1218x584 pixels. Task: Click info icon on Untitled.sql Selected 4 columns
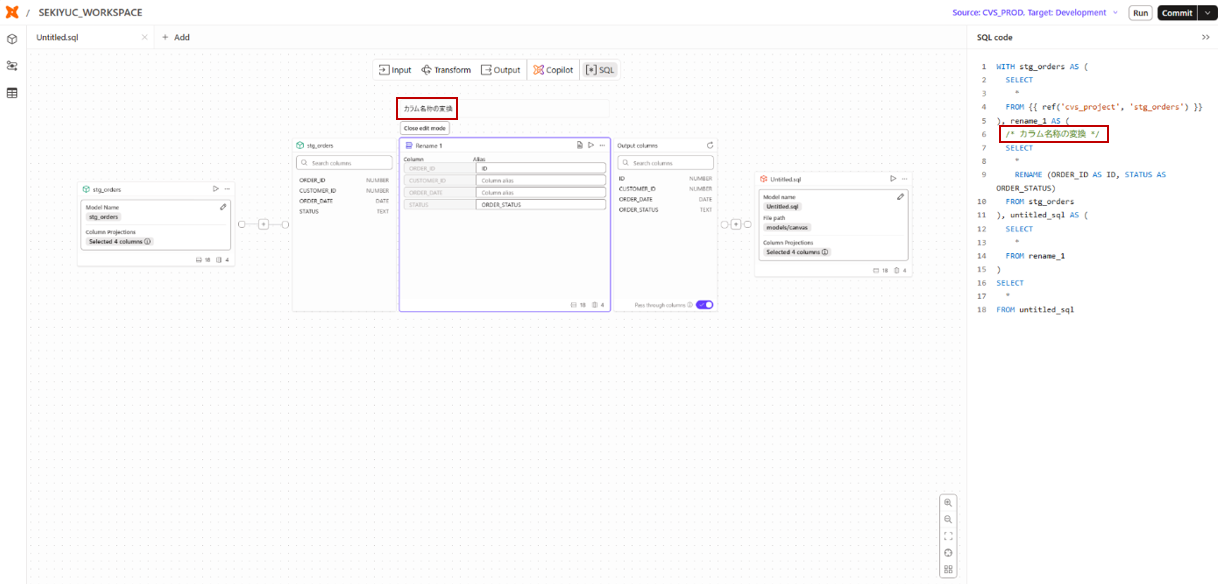825,252
